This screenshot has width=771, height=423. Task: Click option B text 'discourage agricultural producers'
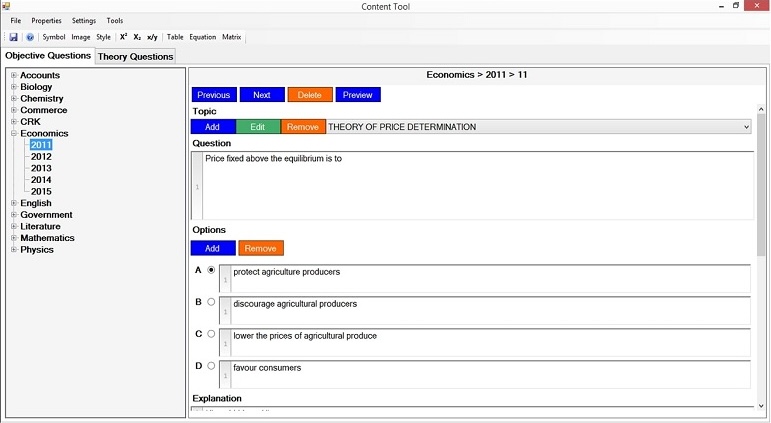[x=295, y=304]
